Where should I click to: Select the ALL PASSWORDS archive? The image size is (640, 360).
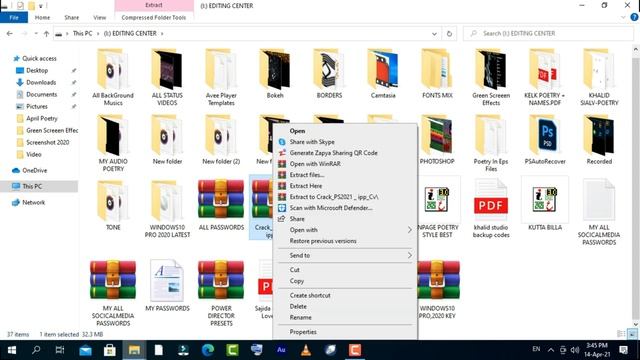(221, 204)
